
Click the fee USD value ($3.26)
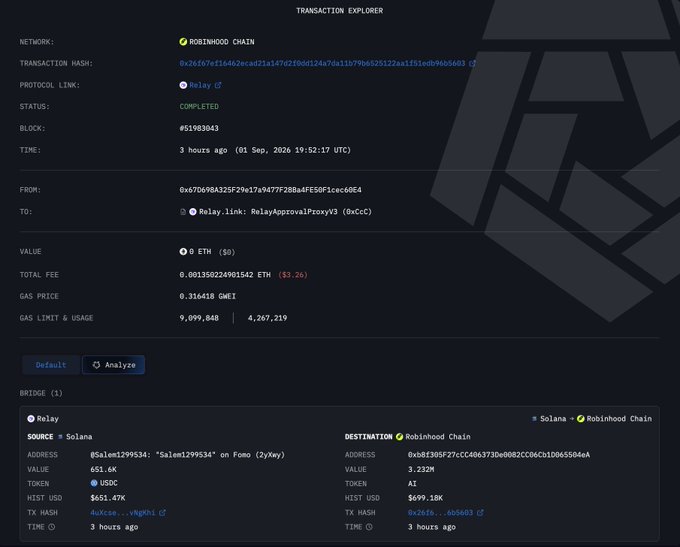(293, 275)
